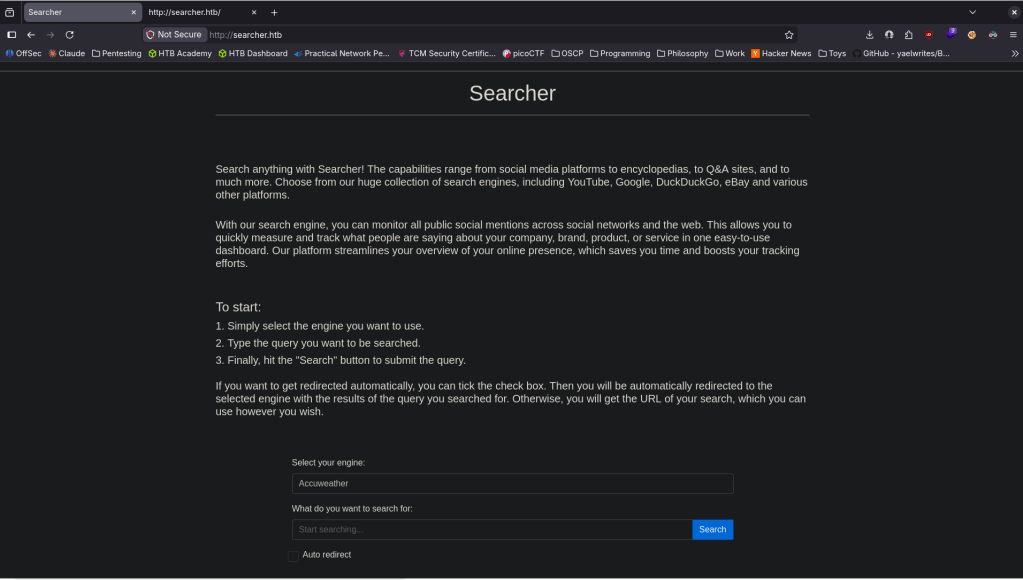Show more bookmarks via overflow chevron
Image resolution: width=1023 pixels, height=580 pixels.
1015,53
